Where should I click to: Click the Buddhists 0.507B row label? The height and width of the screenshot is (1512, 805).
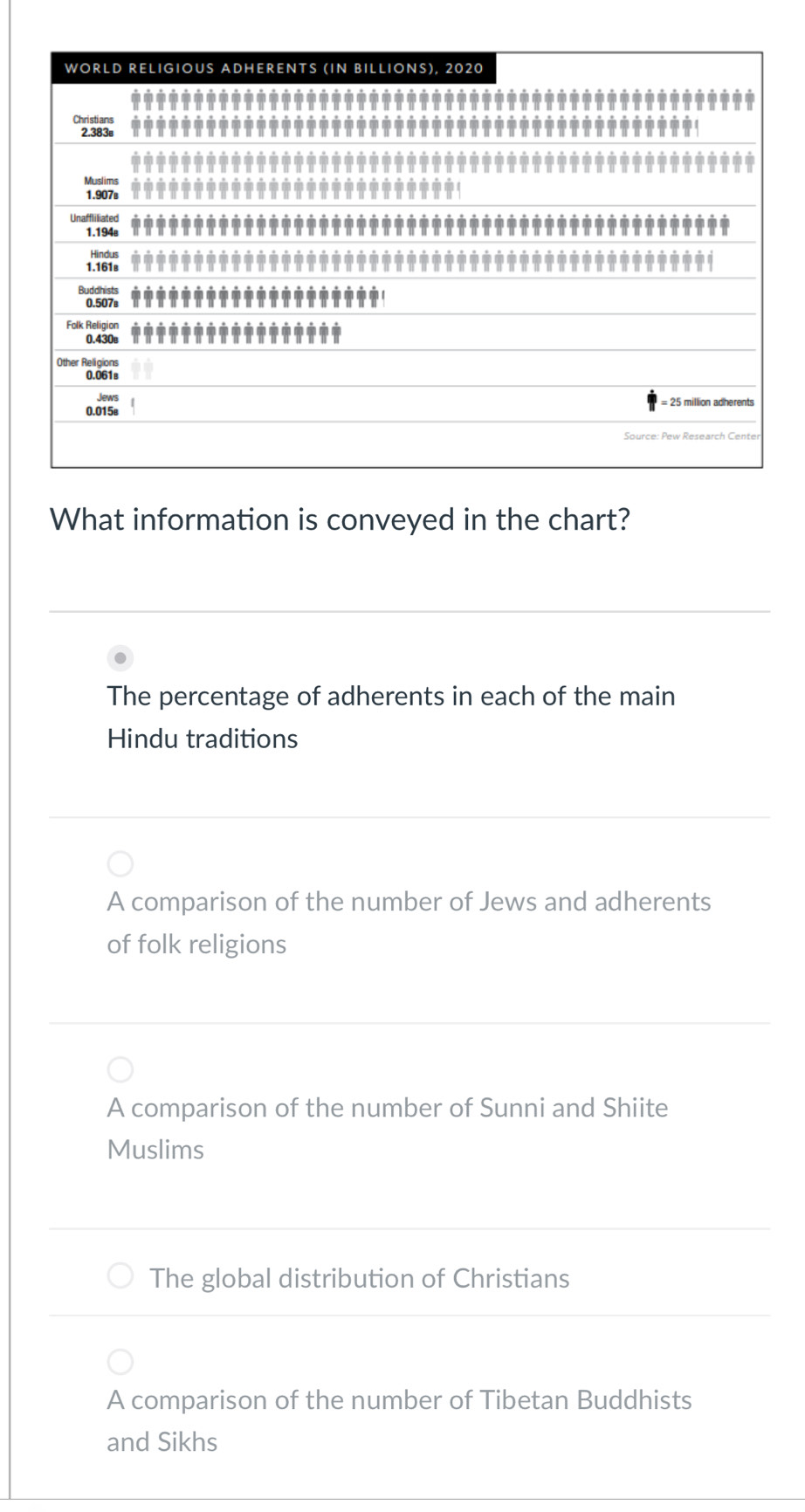pos(98,297)
